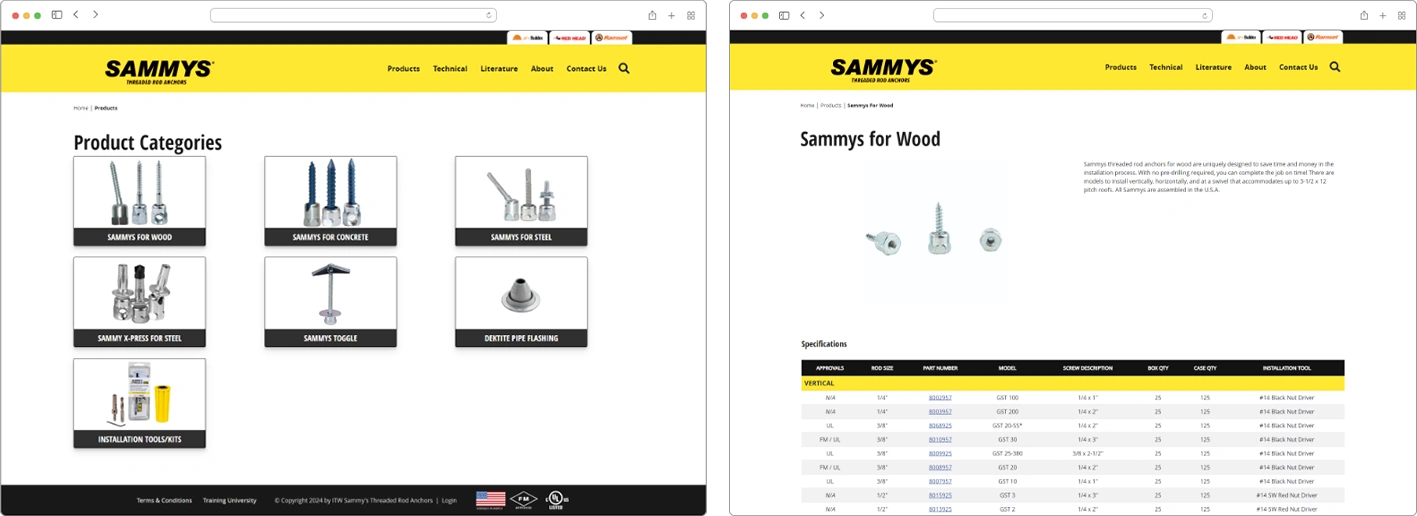Click American flag icon in left footer

[490, 500]
